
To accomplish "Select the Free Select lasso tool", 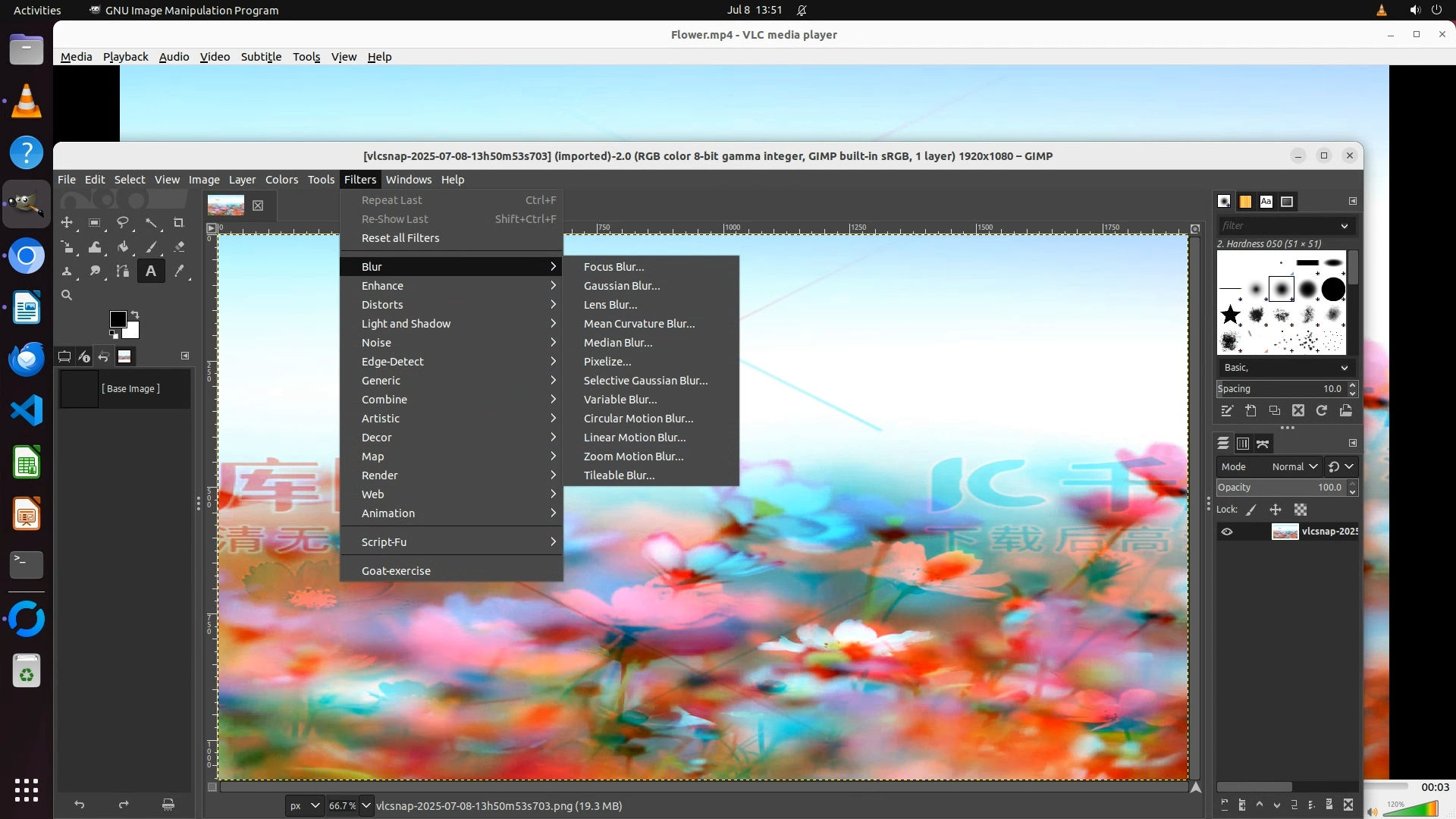I will 122,223.
